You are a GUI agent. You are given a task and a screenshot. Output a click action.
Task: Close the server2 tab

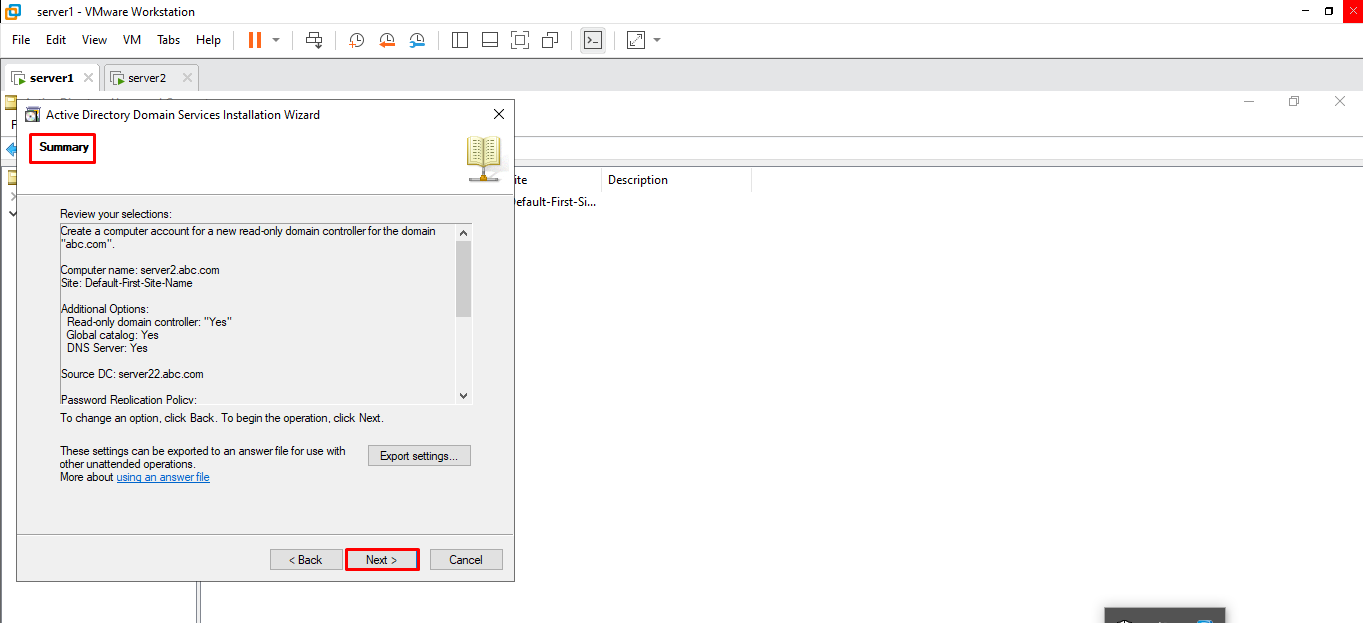pyautogui.click(x=186, y=77)
